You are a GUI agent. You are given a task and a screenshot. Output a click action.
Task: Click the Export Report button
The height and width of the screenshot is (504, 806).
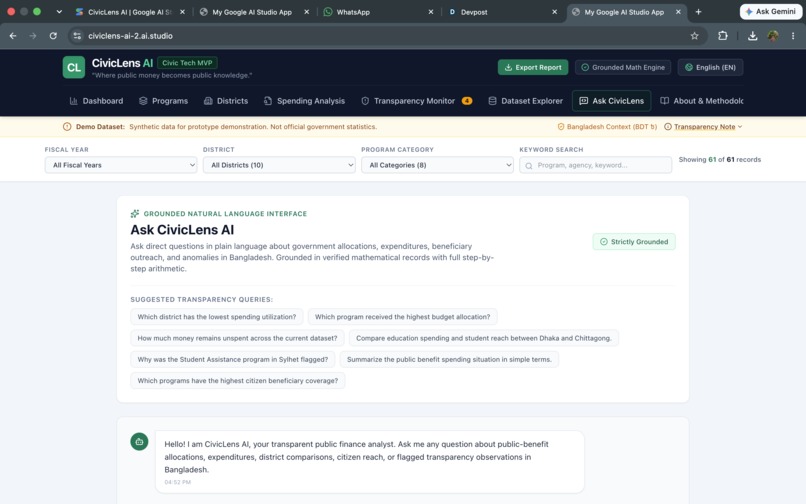[x=533, y=67]
